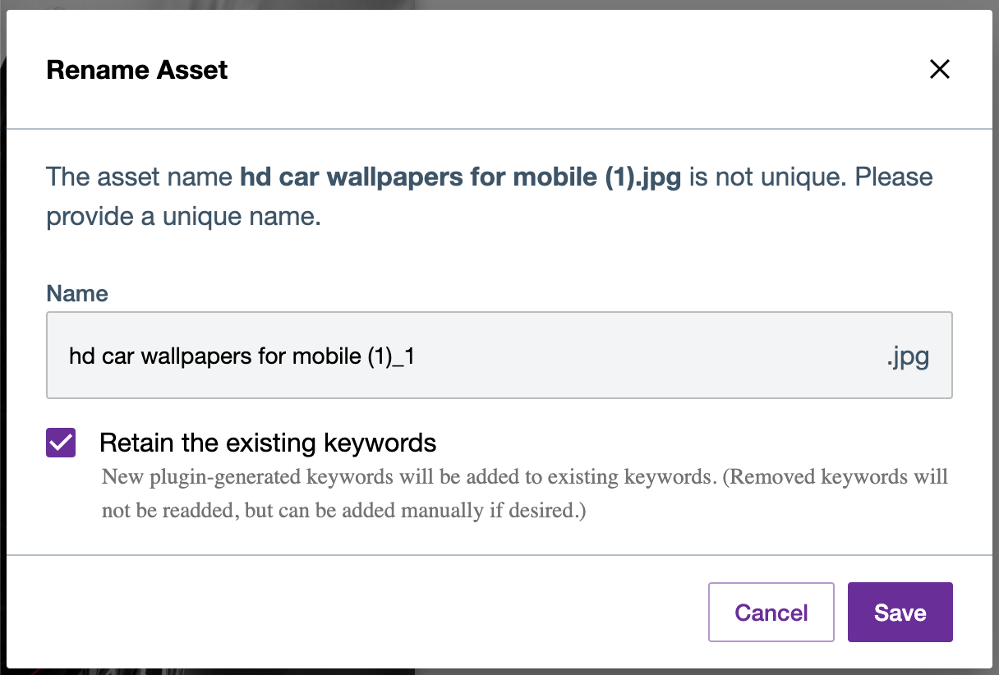Screen dimensions: 999x677
Task: Click the Save button
Action: [x=900, y=612]
